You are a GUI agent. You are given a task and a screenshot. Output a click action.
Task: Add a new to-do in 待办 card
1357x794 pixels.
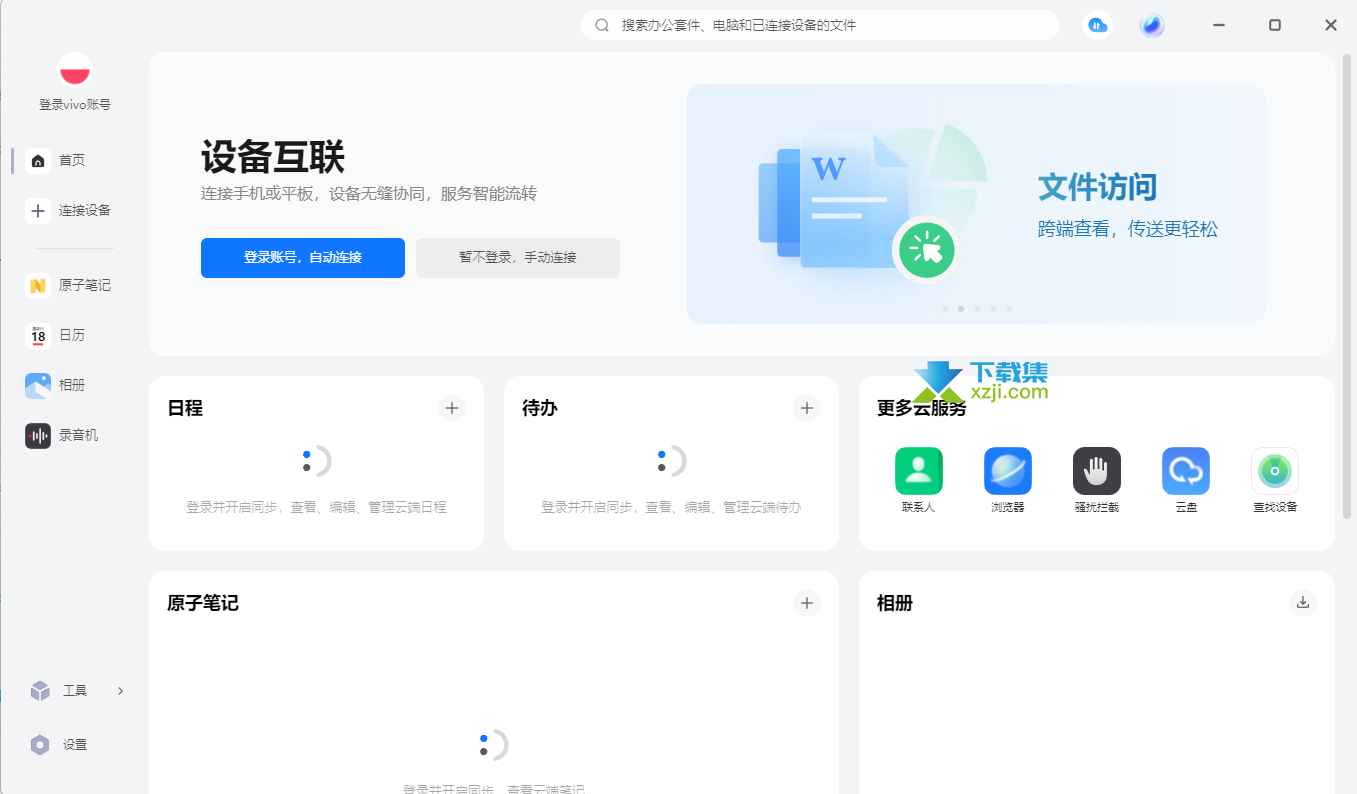pyautogui.click(x=807, y=408)
